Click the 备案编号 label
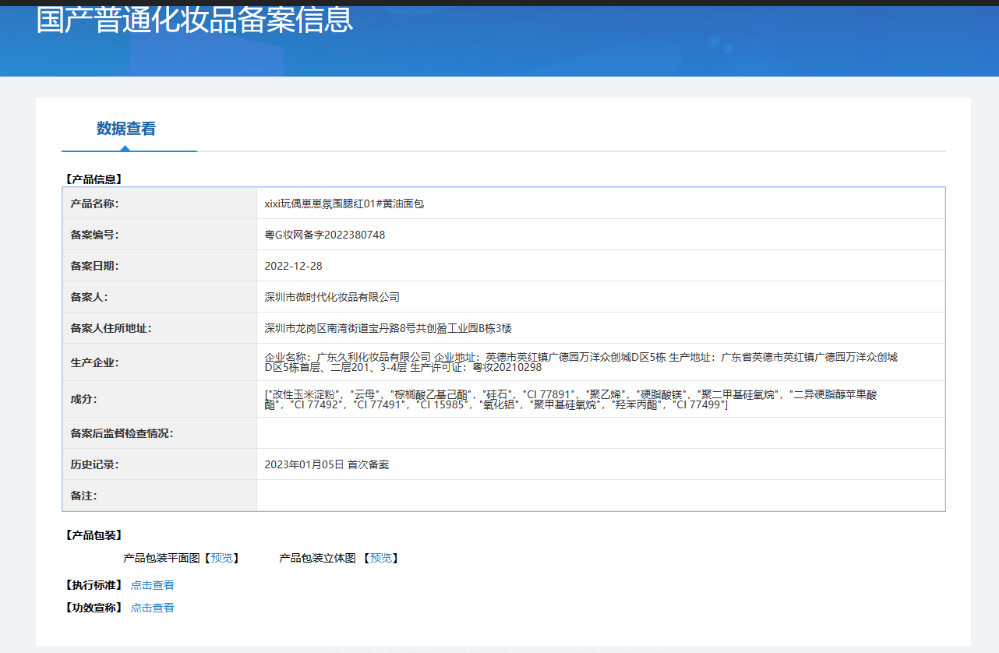Image resolution: width=999 pixels, height=653 pixels. 94,235
